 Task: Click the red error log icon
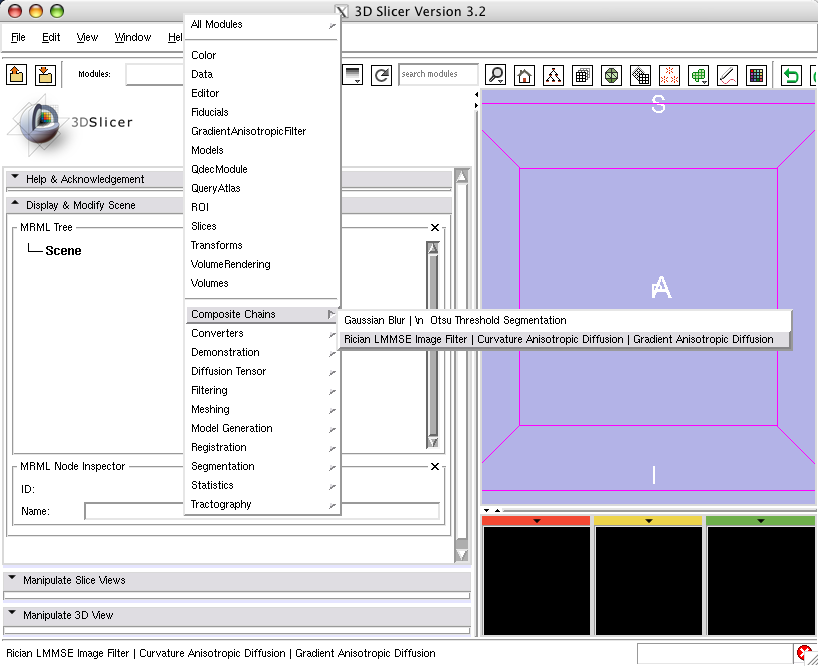point(805,653)
